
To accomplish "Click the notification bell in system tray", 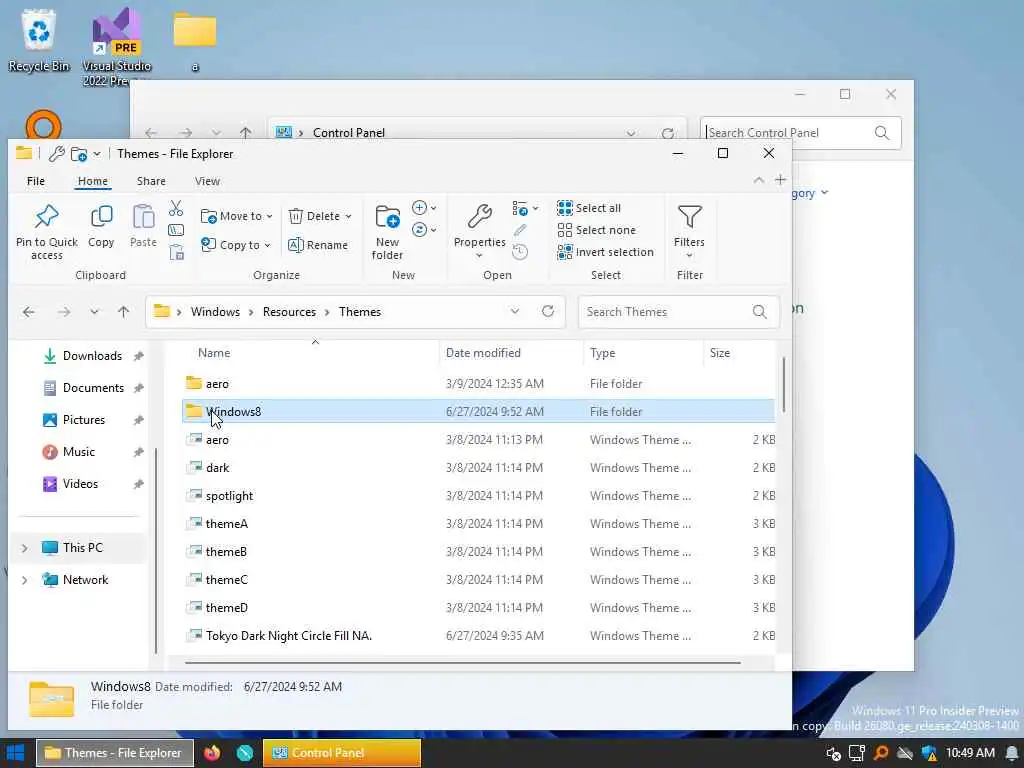I will coord(1012,753).
